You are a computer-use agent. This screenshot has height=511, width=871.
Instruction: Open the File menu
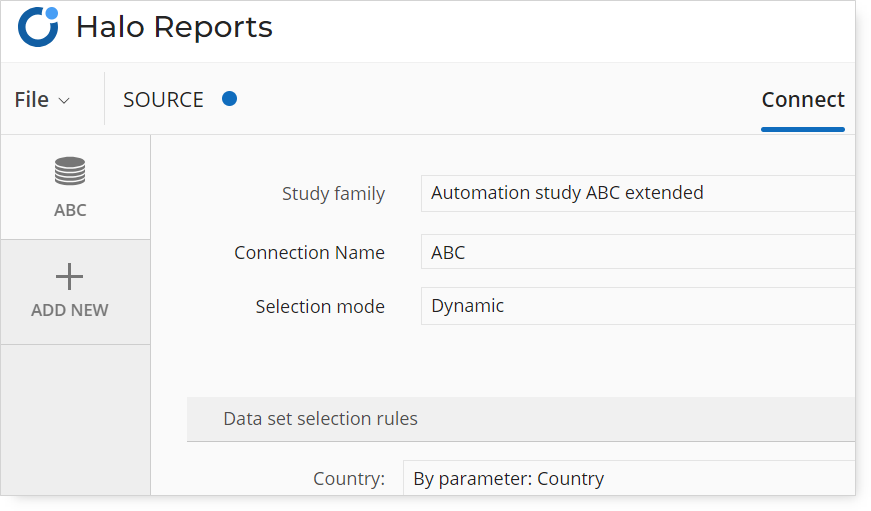(42, 100)
